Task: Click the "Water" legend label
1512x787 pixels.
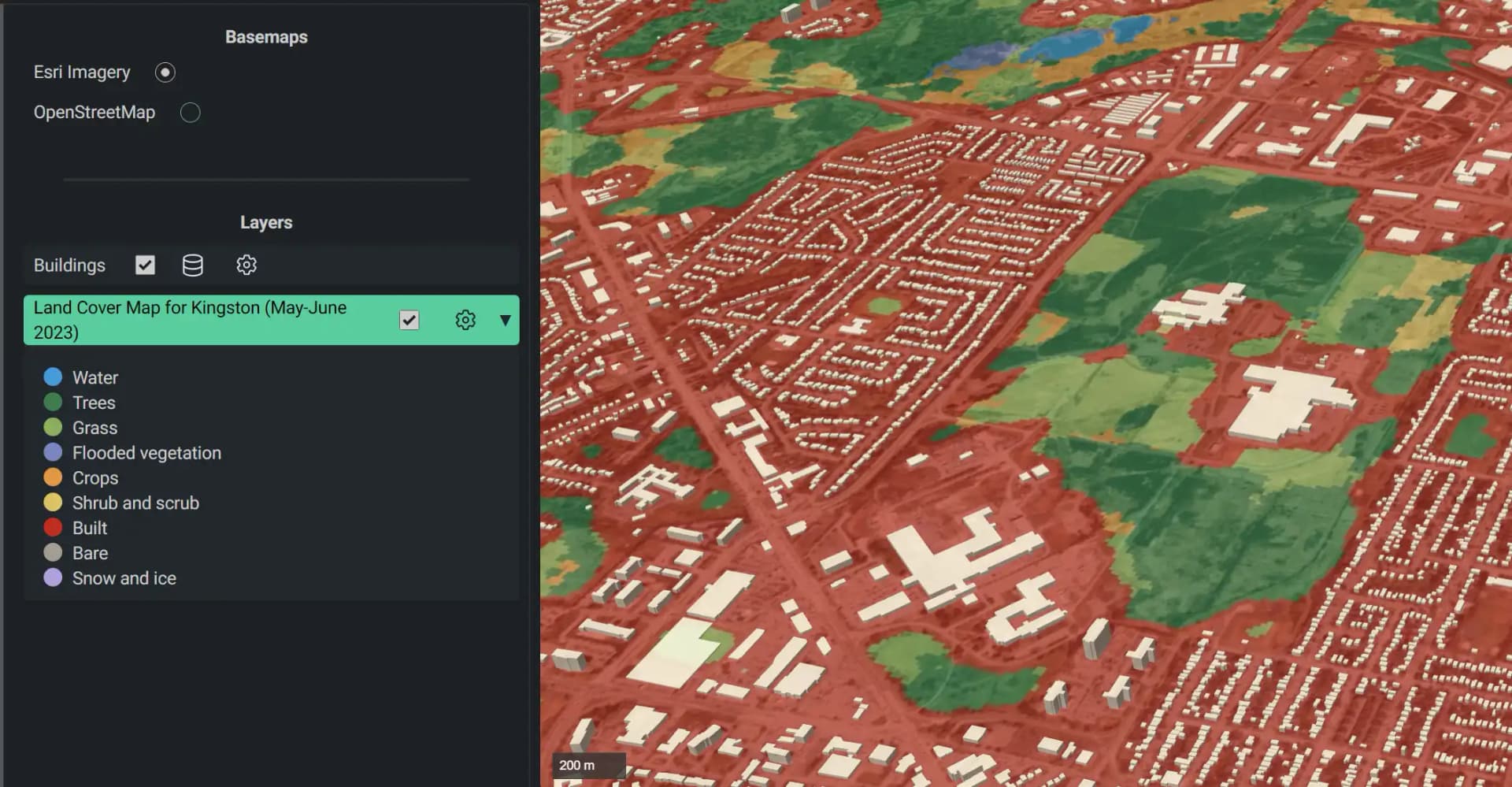Action: 95,377
